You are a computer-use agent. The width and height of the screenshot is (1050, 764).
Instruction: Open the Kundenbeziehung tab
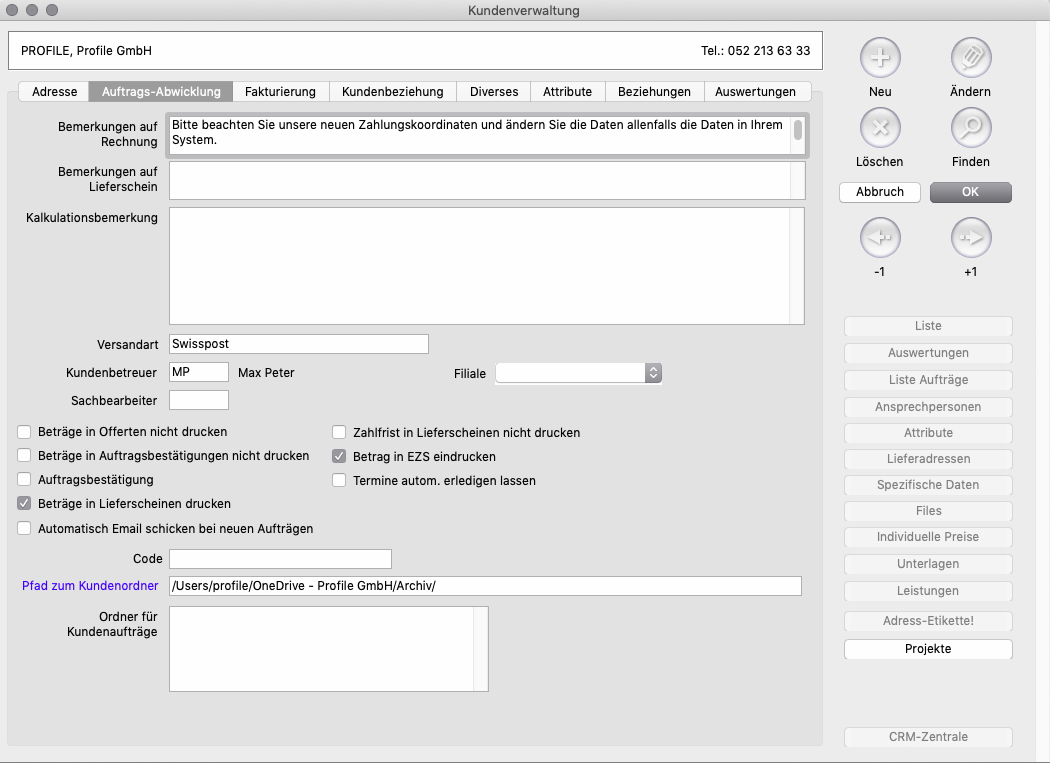[392, 91]
